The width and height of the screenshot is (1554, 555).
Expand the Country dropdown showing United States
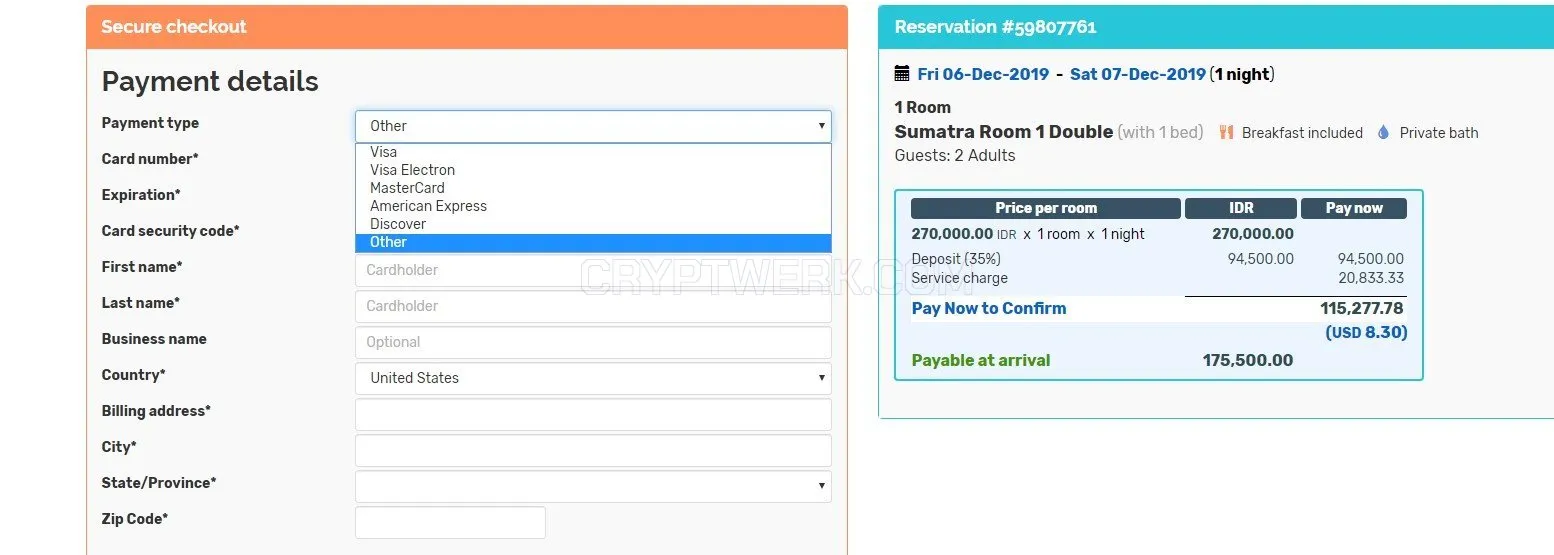pos(593,378)
